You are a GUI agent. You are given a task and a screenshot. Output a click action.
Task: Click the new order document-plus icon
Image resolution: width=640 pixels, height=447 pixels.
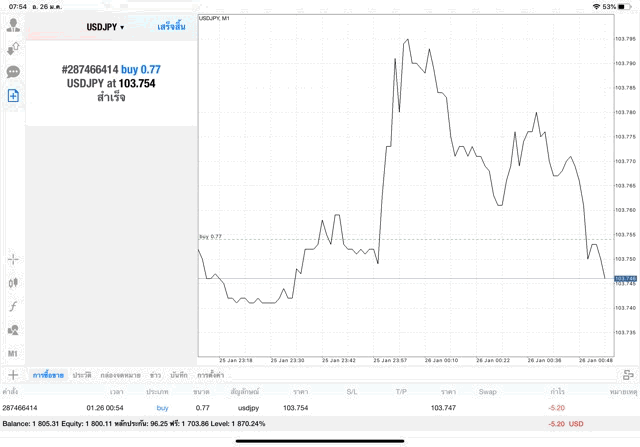coord(13,96)
